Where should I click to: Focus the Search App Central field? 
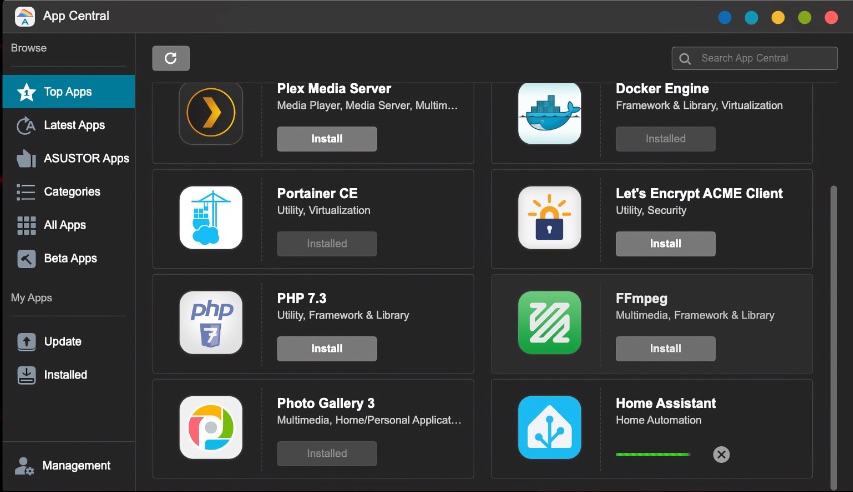tap(755, 58)
